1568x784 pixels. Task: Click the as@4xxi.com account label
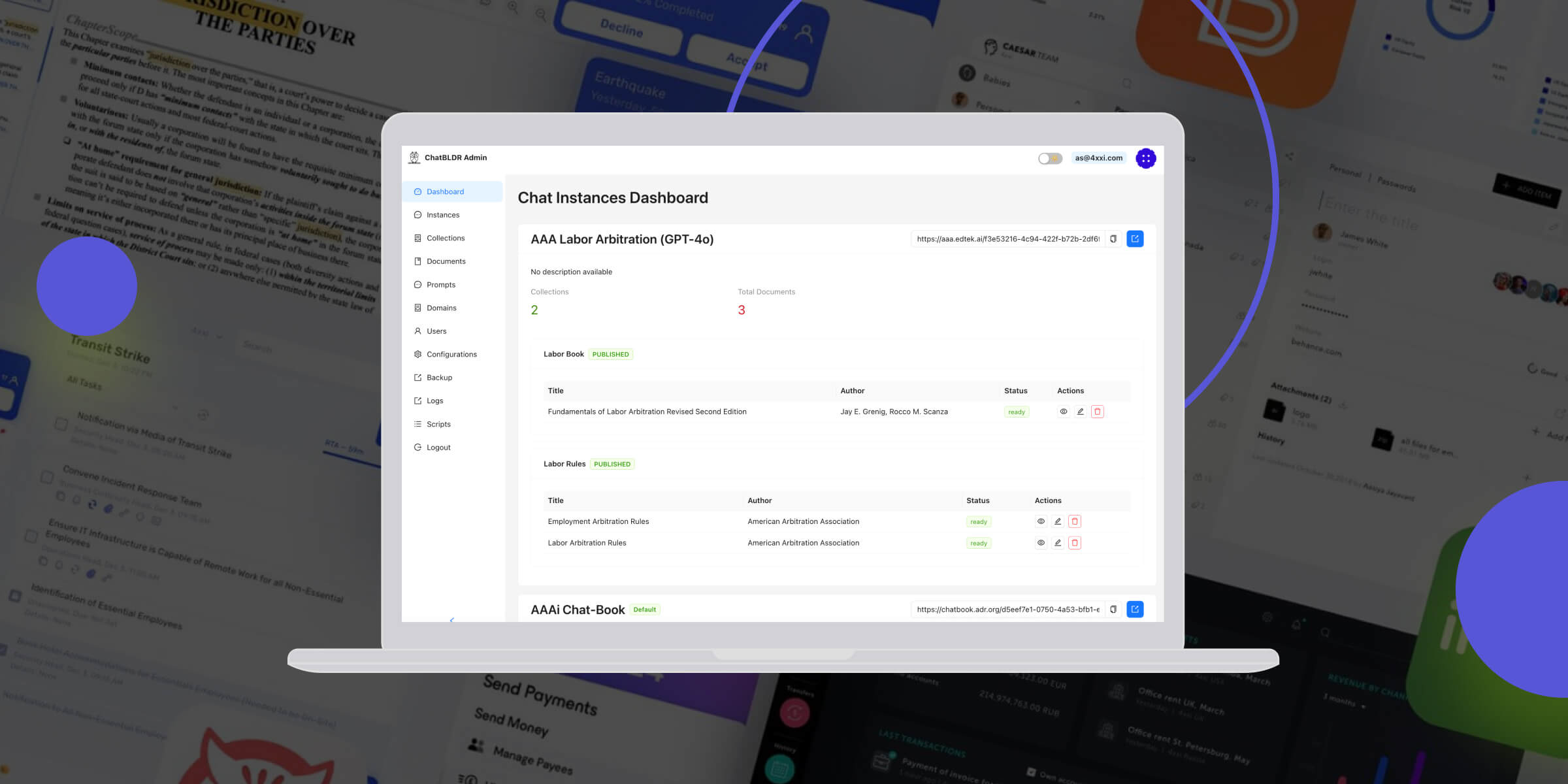point(1099,158)
